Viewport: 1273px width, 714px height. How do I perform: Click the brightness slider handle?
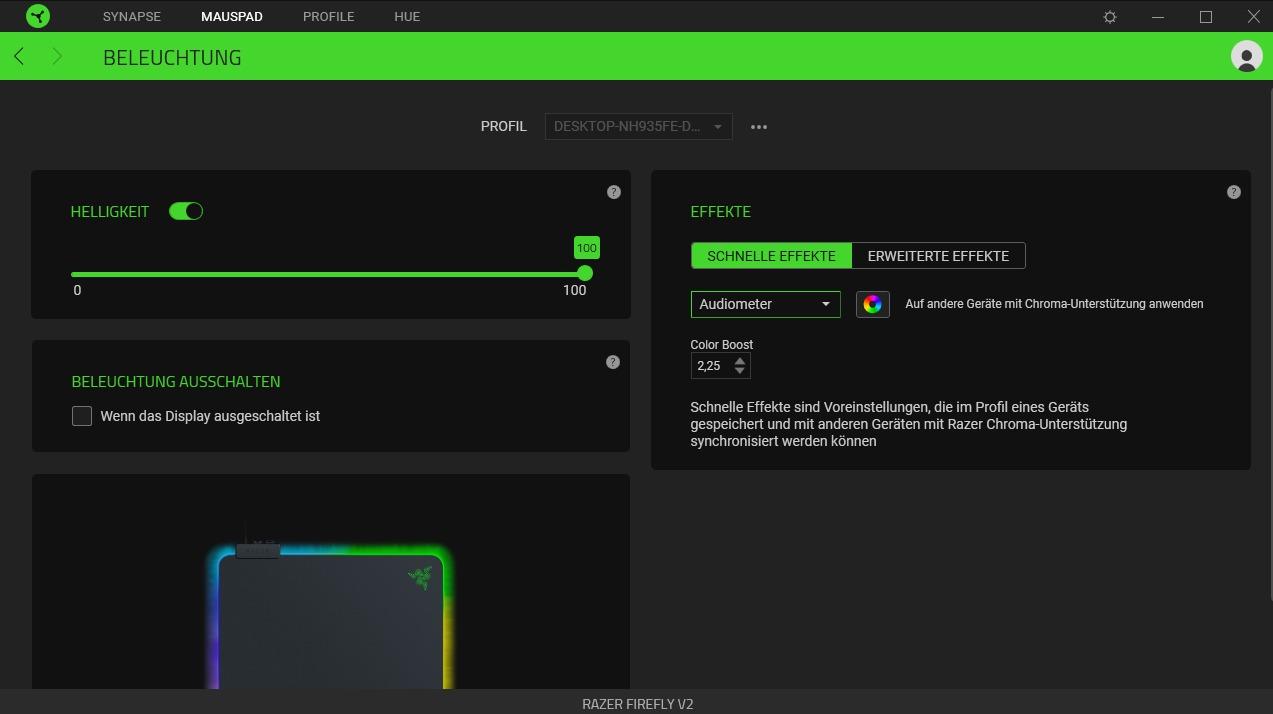tap(586, 273)
